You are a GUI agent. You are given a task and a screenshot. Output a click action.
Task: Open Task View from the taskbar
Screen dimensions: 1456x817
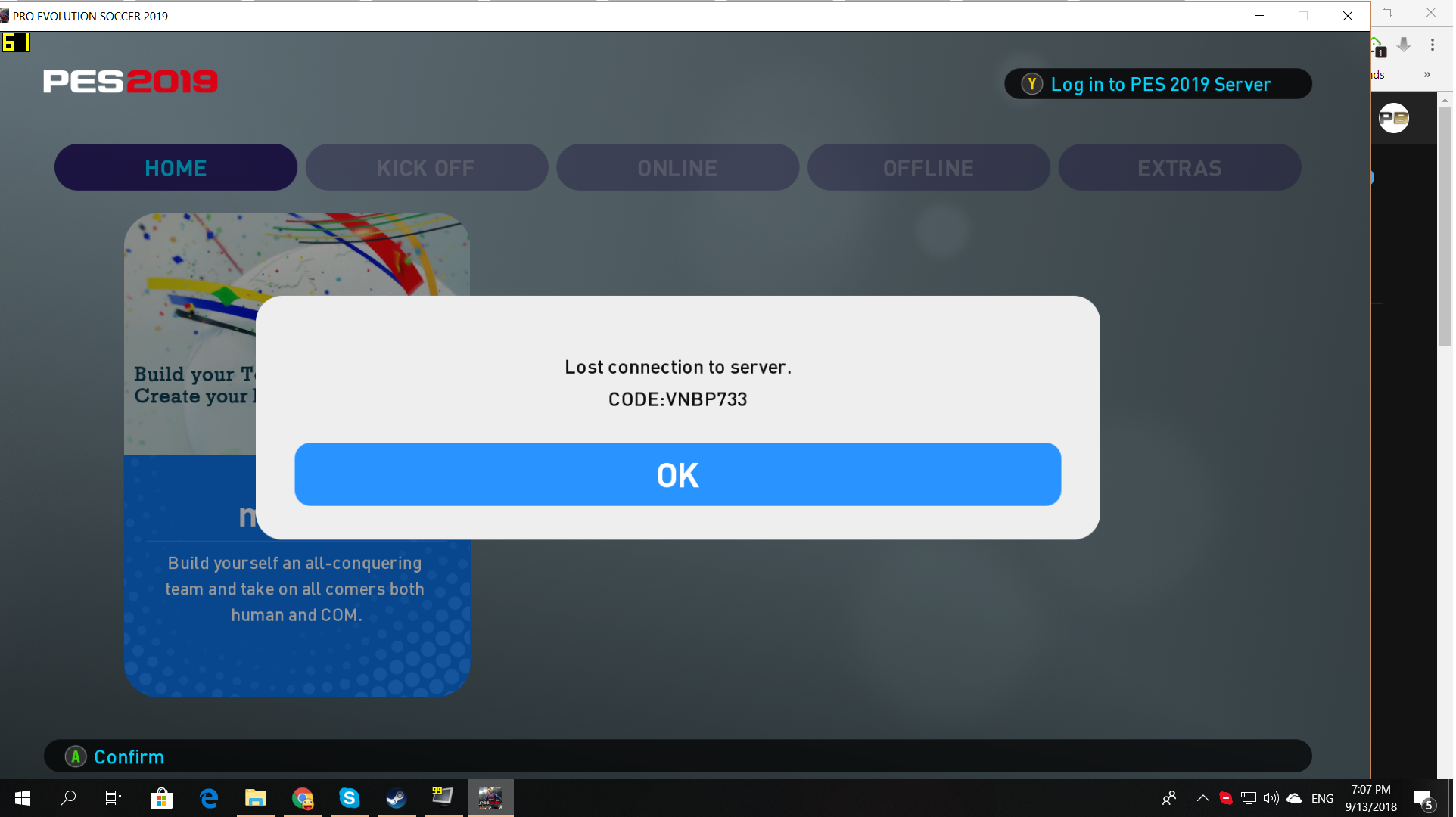click(x=112, y=798)
